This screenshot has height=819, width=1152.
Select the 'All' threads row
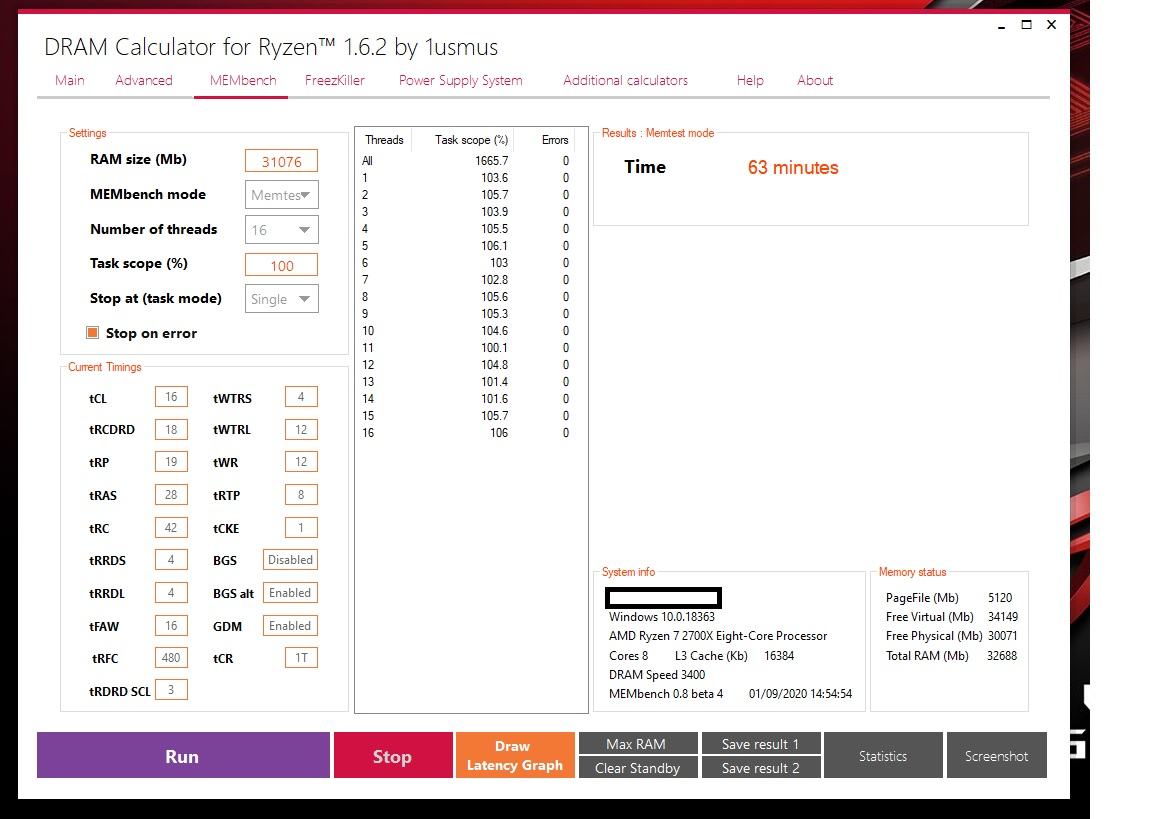point(466,161)
